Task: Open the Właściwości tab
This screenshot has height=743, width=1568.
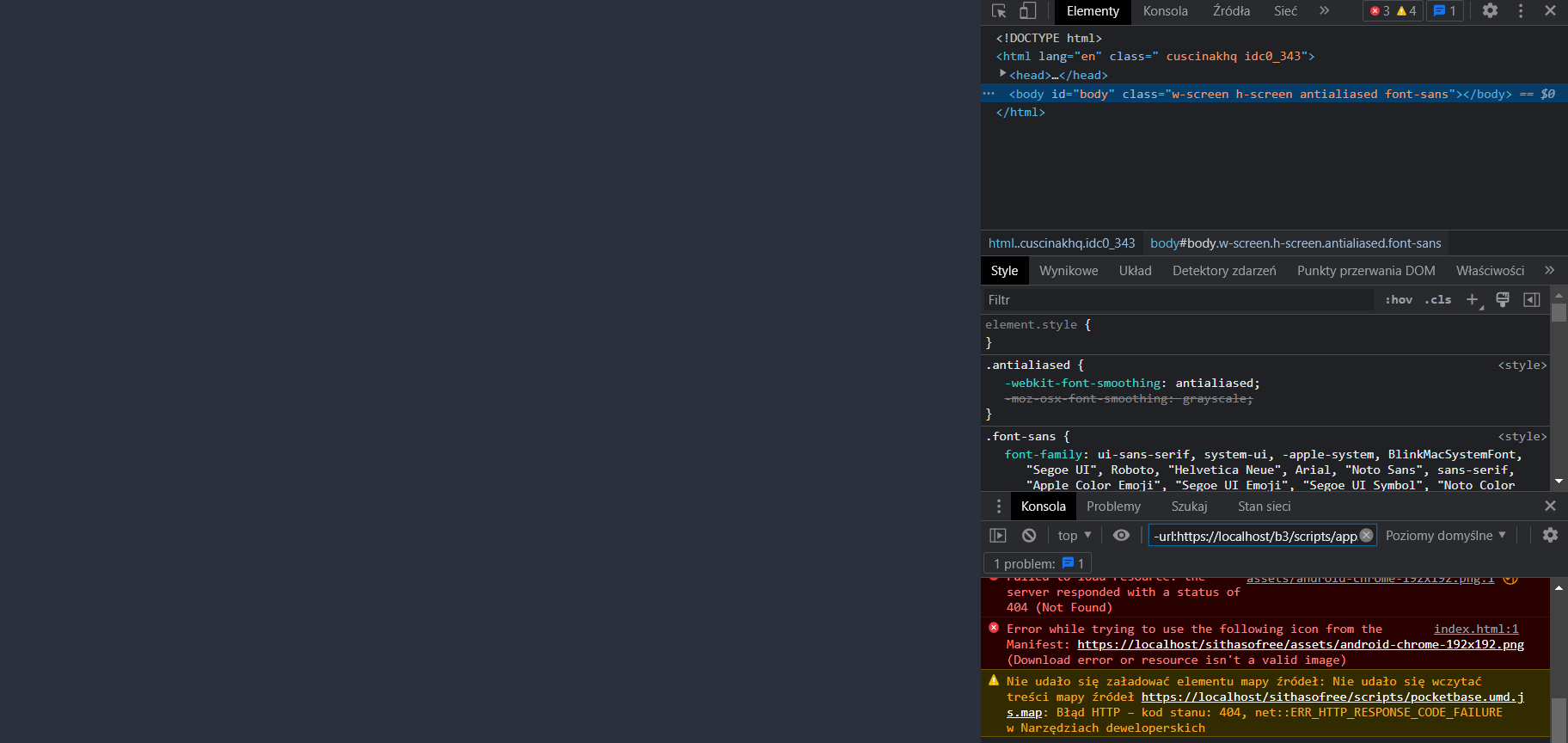Action: pos(1490,271)
